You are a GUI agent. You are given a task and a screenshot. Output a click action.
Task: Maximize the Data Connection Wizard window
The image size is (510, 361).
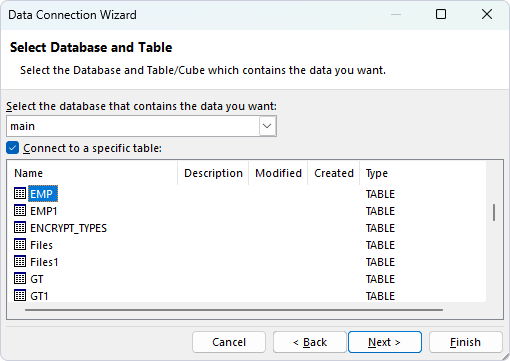441,14
